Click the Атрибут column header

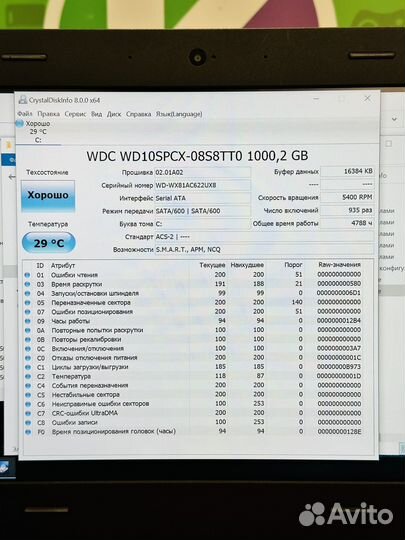click(x=63, y=265)
